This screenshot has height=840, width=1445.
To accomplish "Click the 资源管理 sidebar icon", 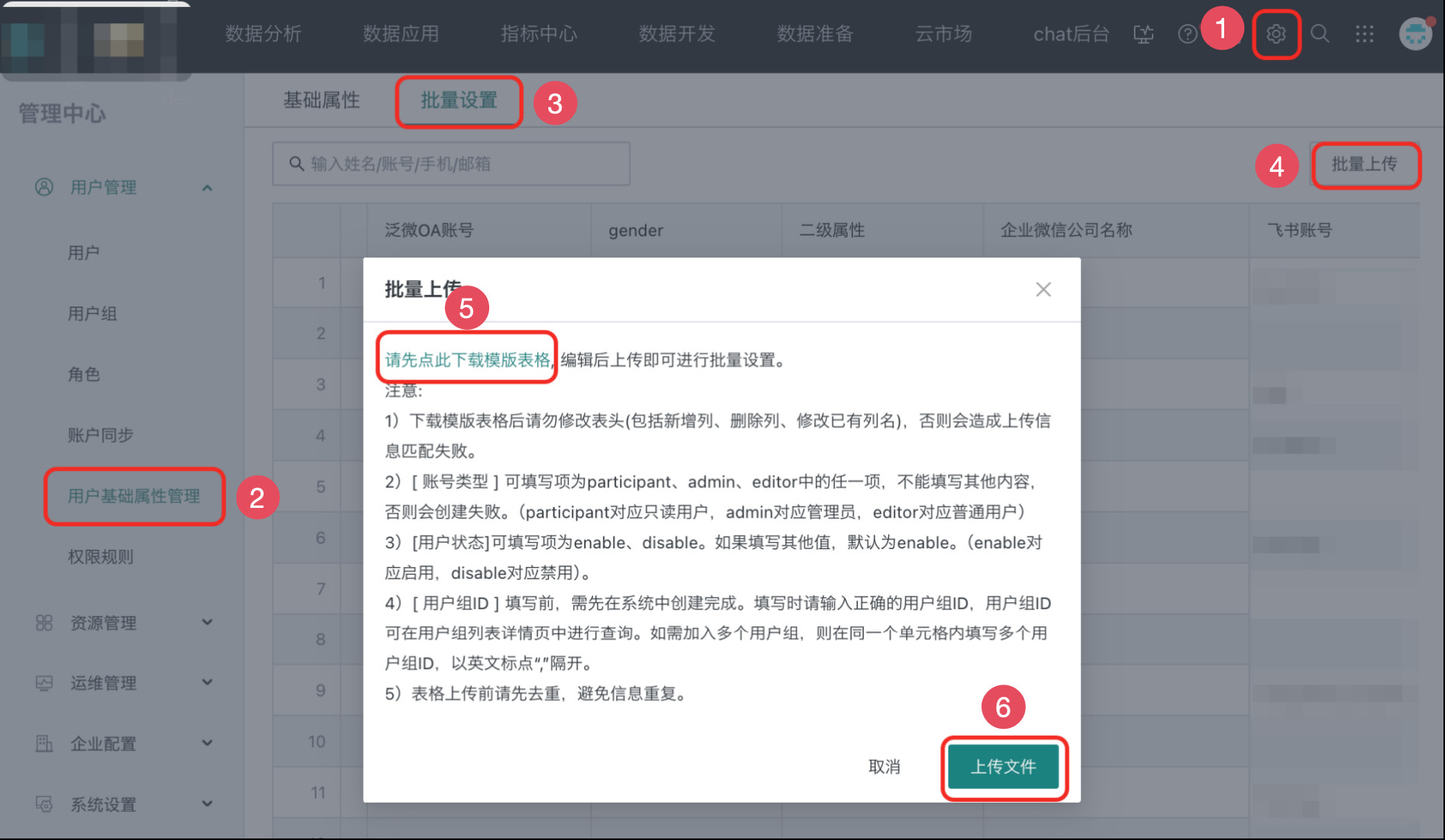I will (44, 623).
